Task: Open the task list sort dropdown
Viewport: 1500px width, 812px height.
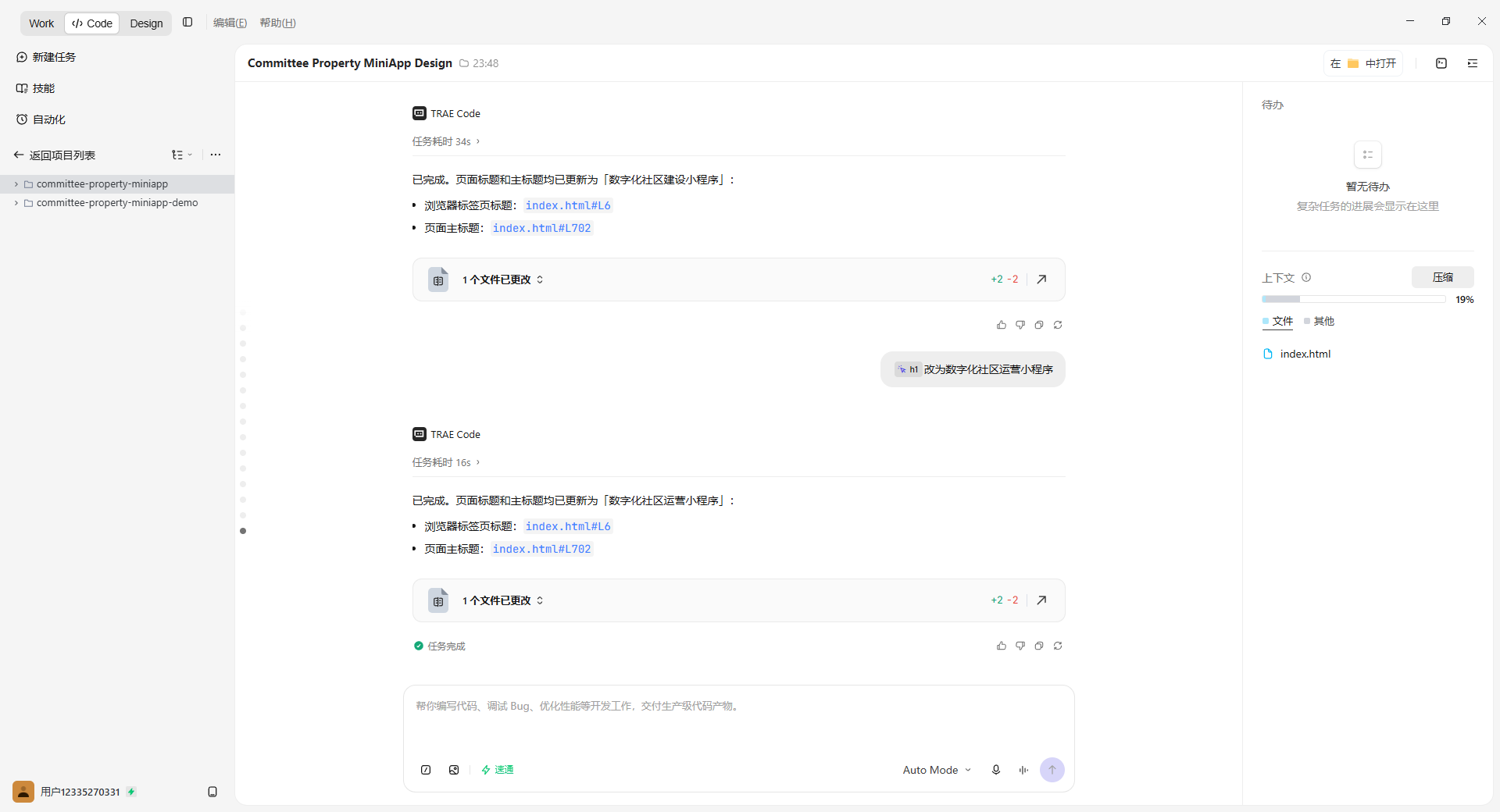Action: tap(182, 155)
